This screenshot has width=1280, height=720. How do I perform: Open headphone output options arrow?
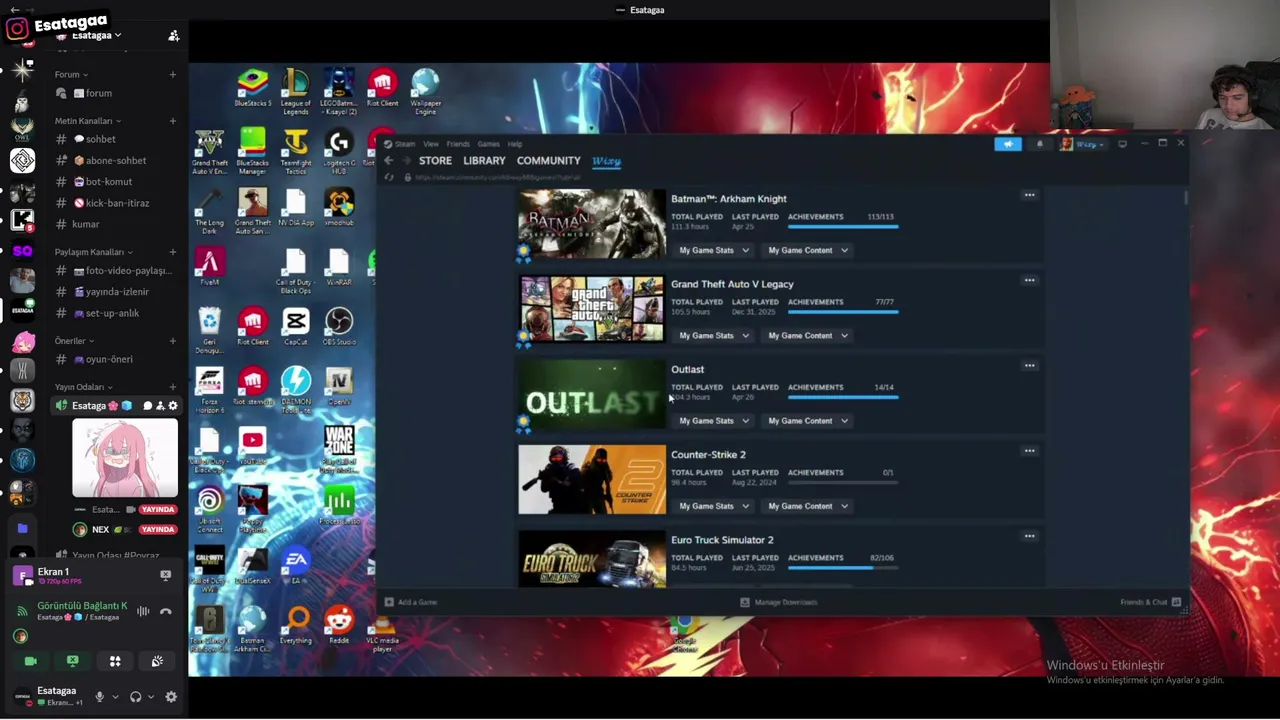152,697
